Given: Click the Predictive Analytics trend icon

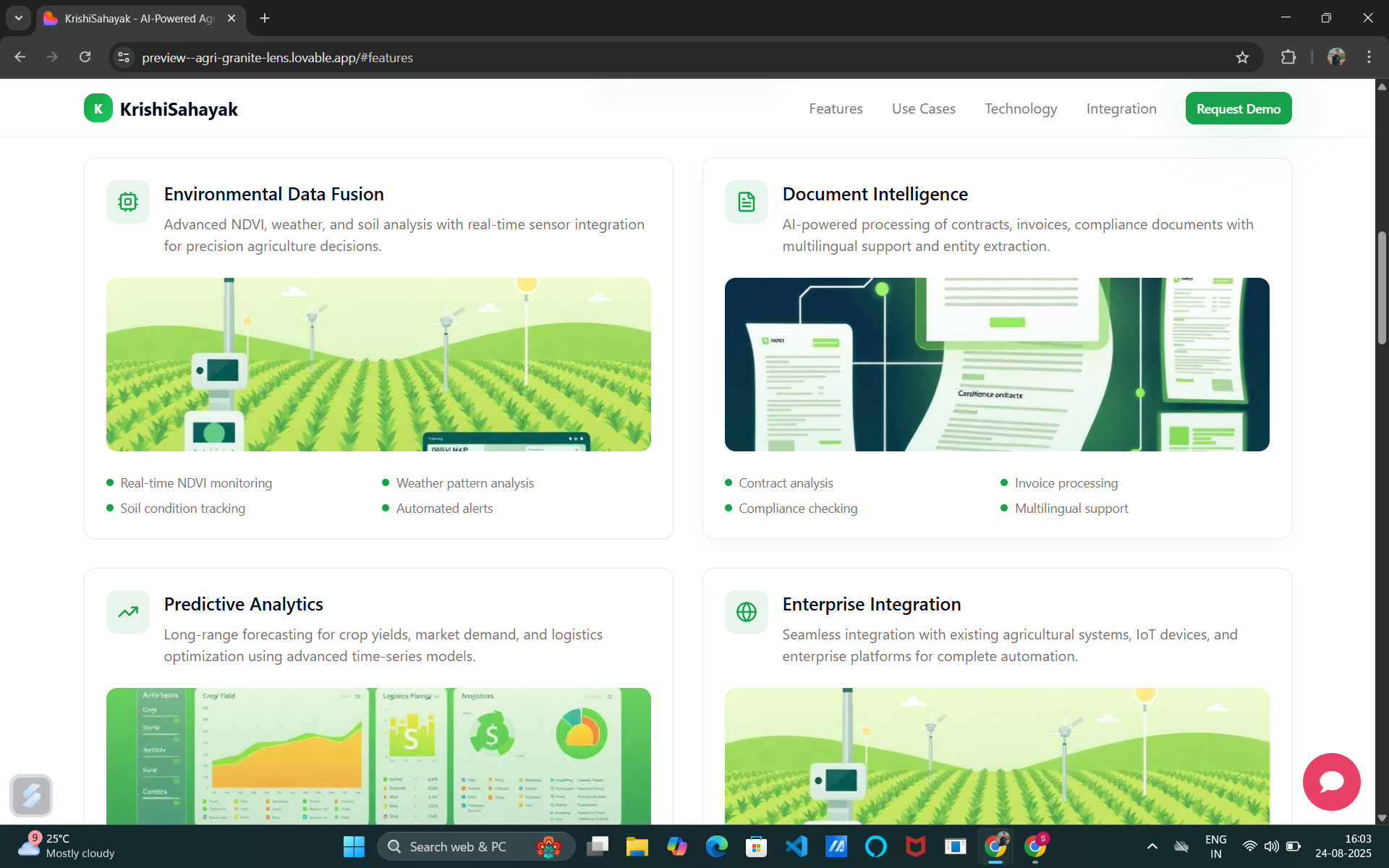Looking at the screenshot, I should pyautogui.click(x=128, y=612).
